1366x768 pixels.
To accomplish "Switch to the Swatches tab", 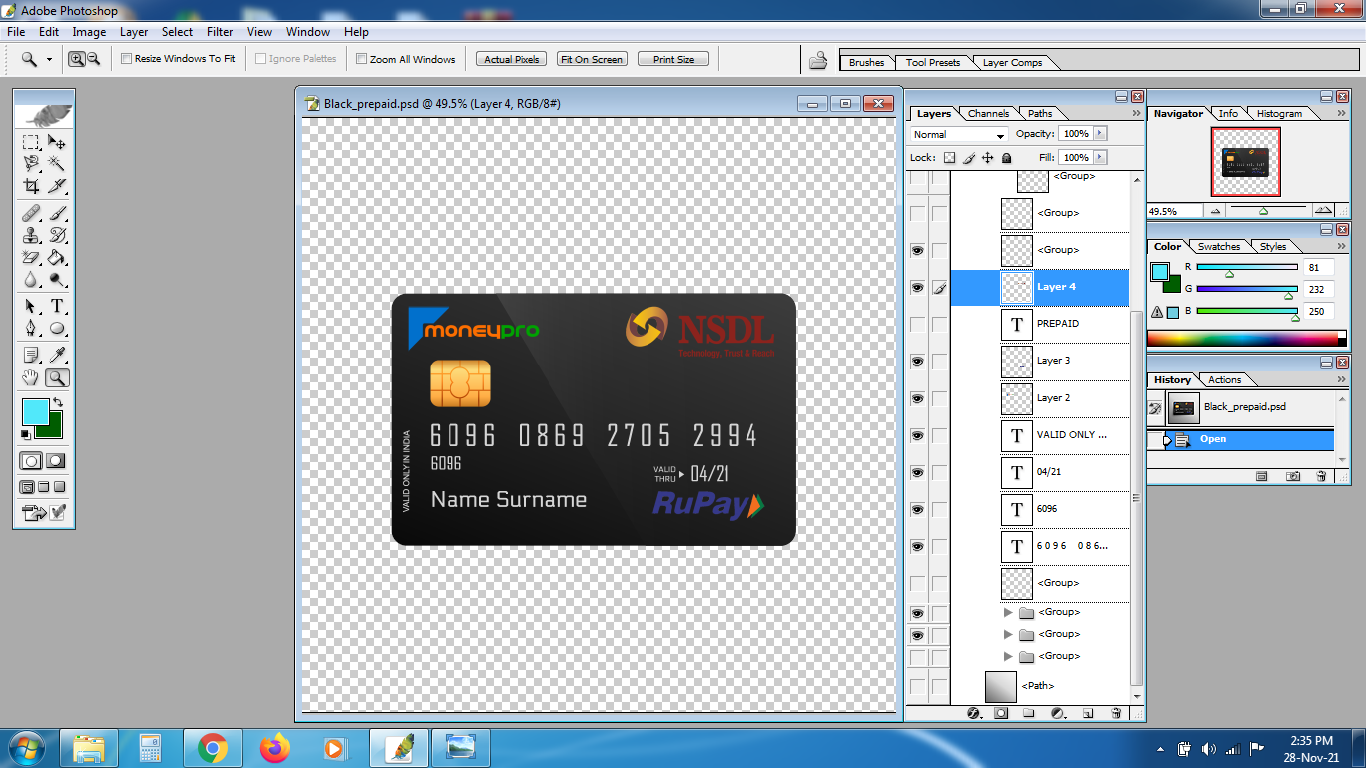I will pyautogui.click(x=1219, y=246).
